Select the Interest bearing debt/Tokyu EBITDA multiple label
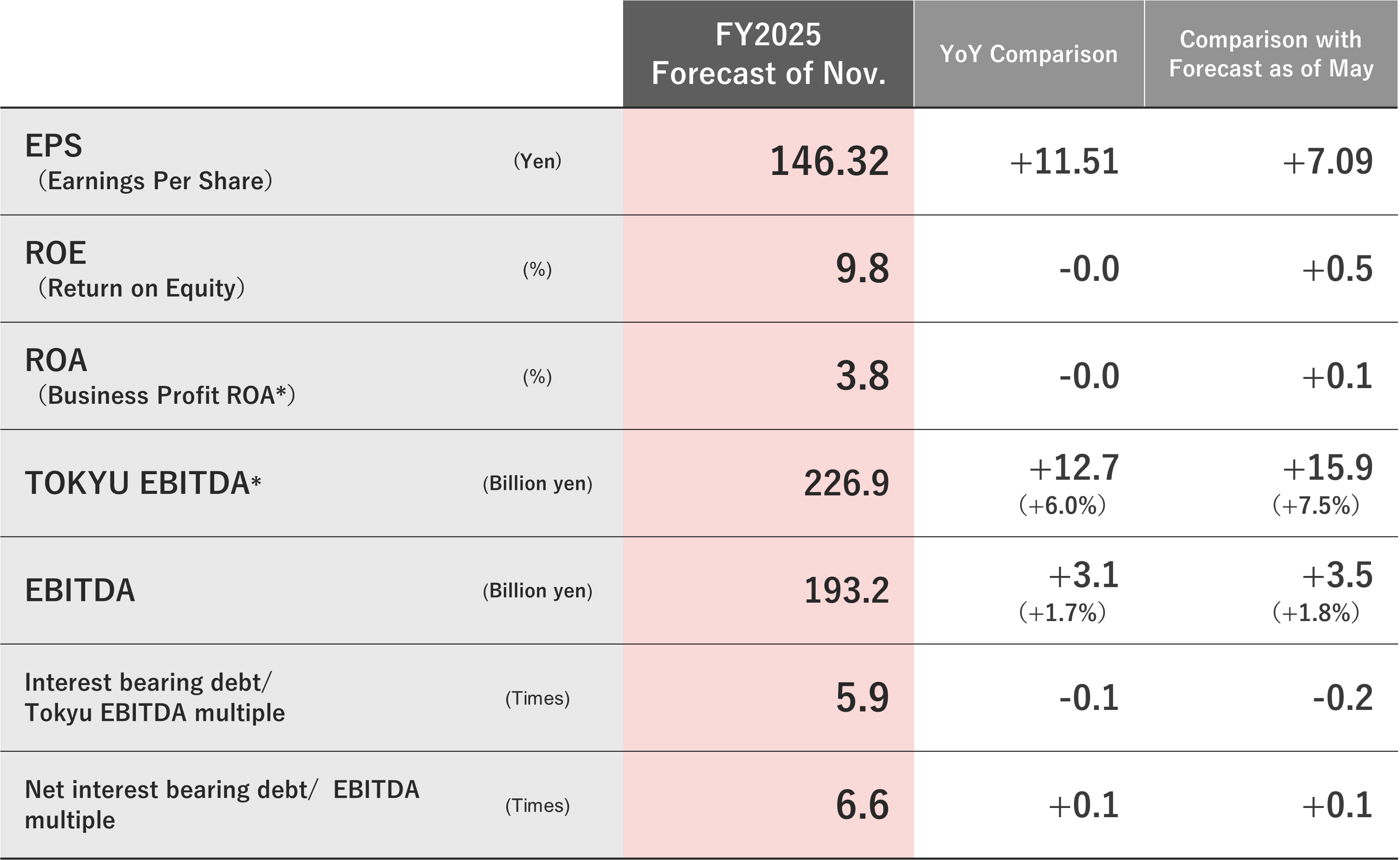The width and height of the screenshot is (1400, 860). pos(154,697)
